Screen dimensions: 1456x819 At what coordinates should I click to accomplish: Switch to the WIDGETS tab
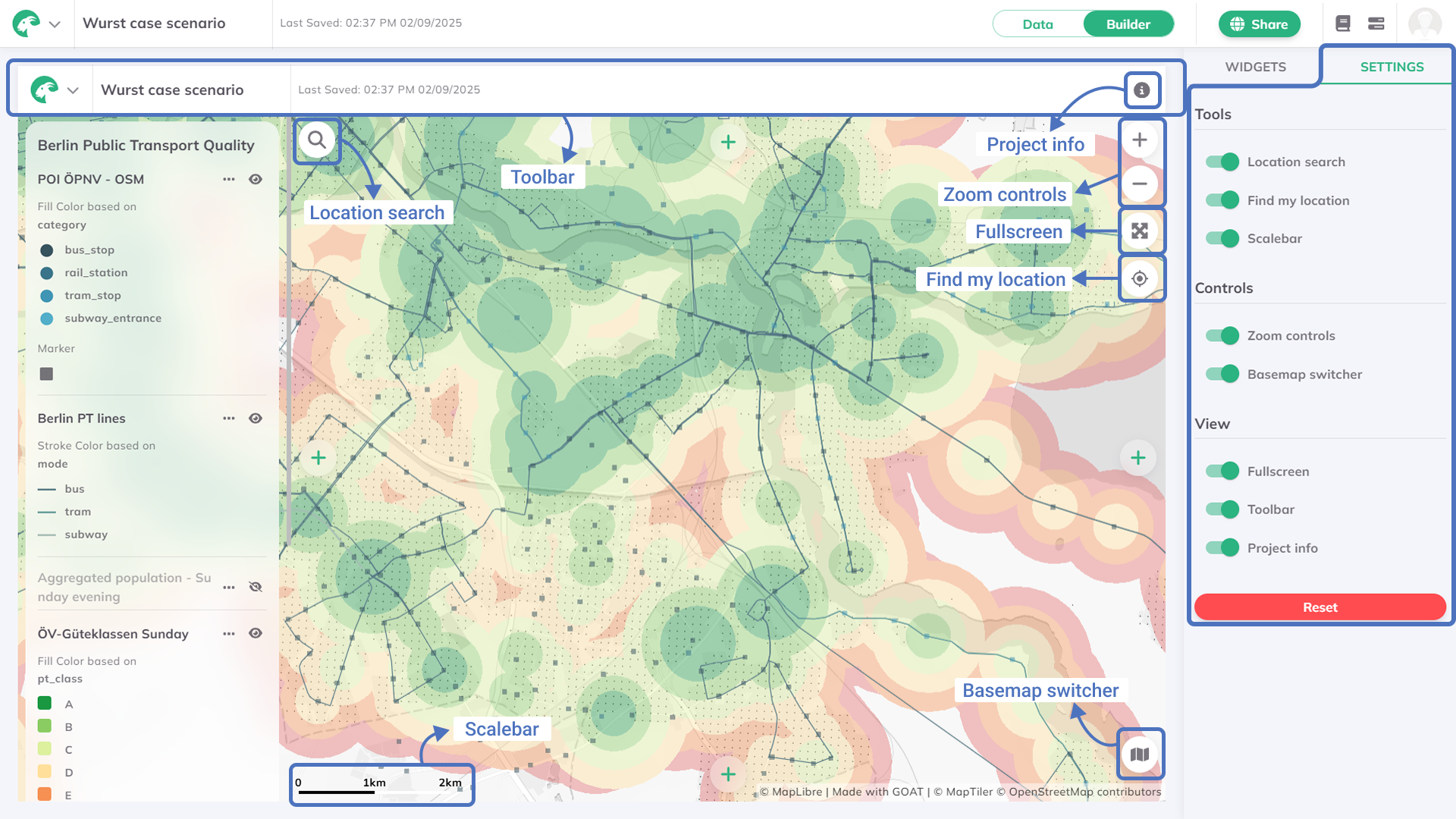1255,67
